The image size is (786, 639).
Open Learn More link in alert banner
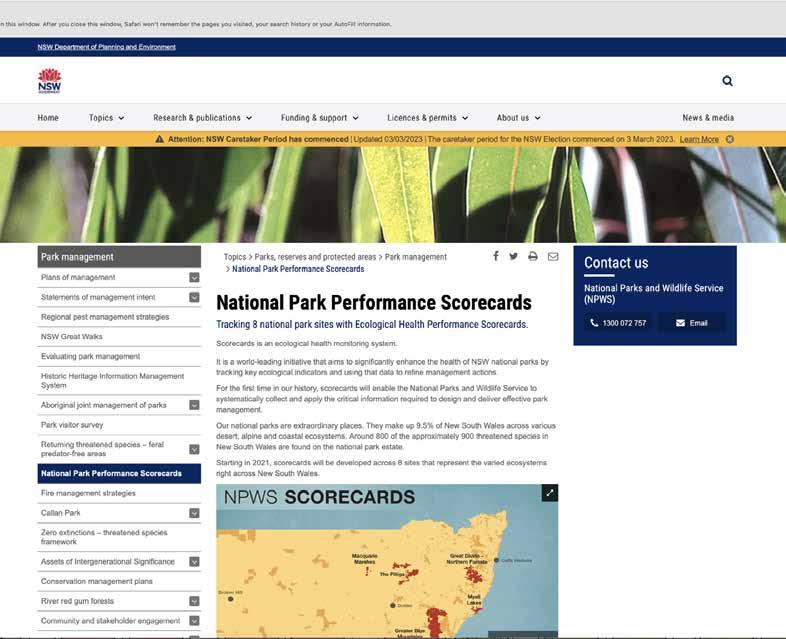pyautogui.click(x=699, y=139)
